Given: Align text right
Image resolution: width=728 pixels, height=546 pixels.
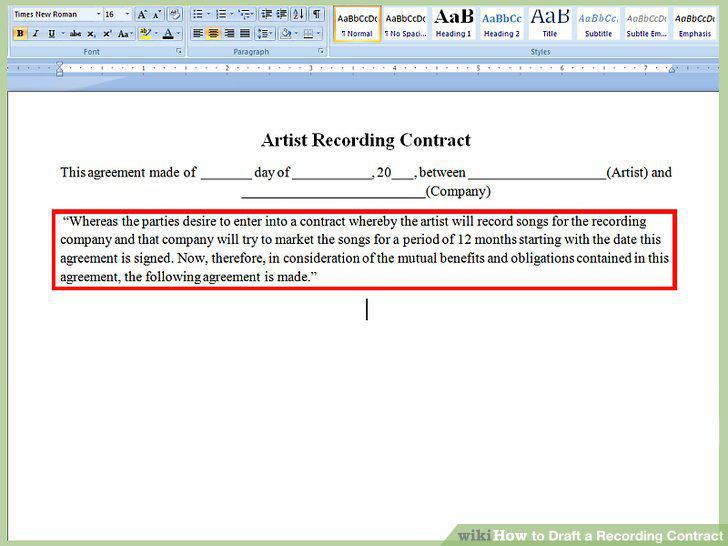Looking at the screenshot, I should (x=229, y=33).
